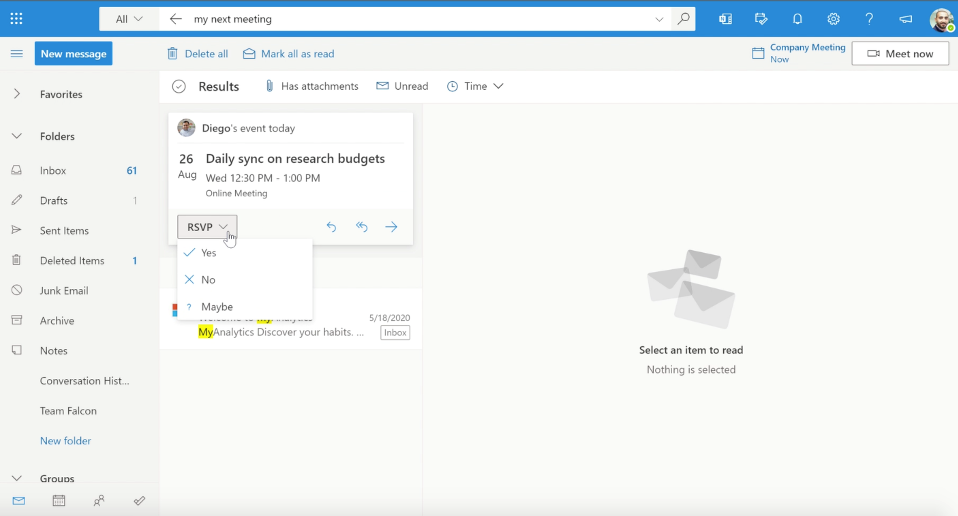Open the Help question mark icon

[x=869, y=19]
